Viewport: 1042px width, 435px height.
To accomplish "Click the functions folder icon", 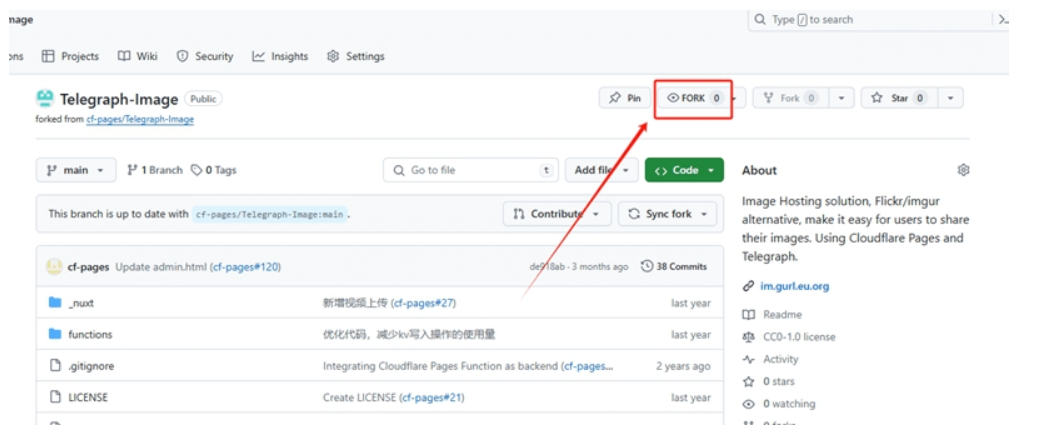I will tap(55, 334).
